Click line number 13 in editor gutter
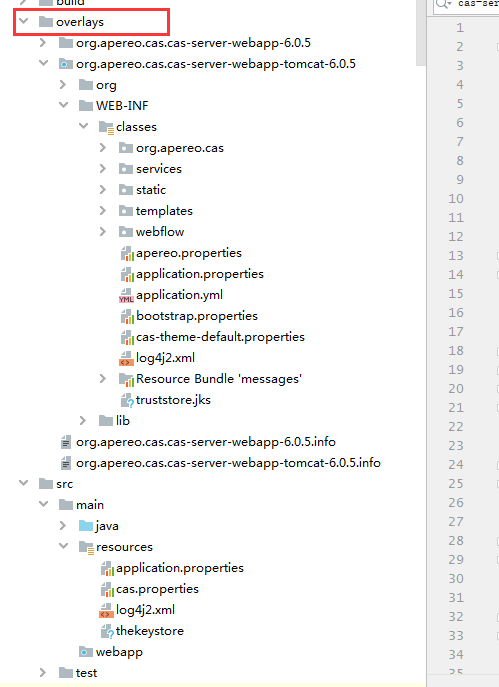The width and height of the screenshot is (499, 687). coord(456,255)
